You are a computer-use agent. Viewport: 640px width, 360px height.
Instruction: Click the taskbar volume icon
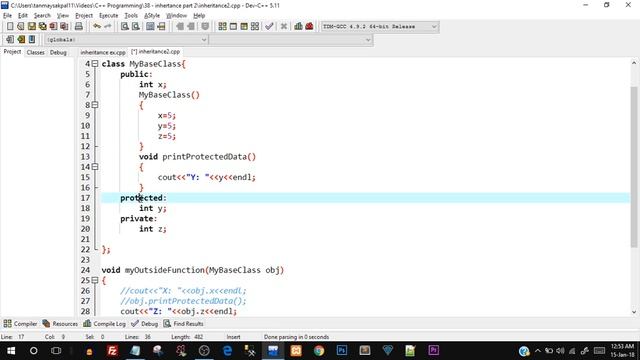tap(560, 351)
